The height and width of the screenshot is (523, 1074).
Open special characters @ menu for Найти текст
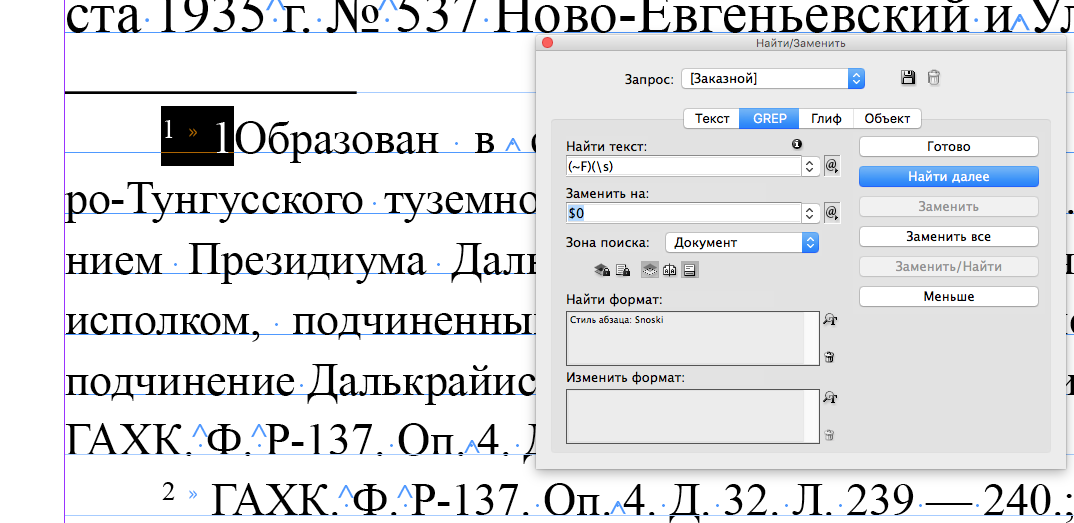(x=832, y=166)
